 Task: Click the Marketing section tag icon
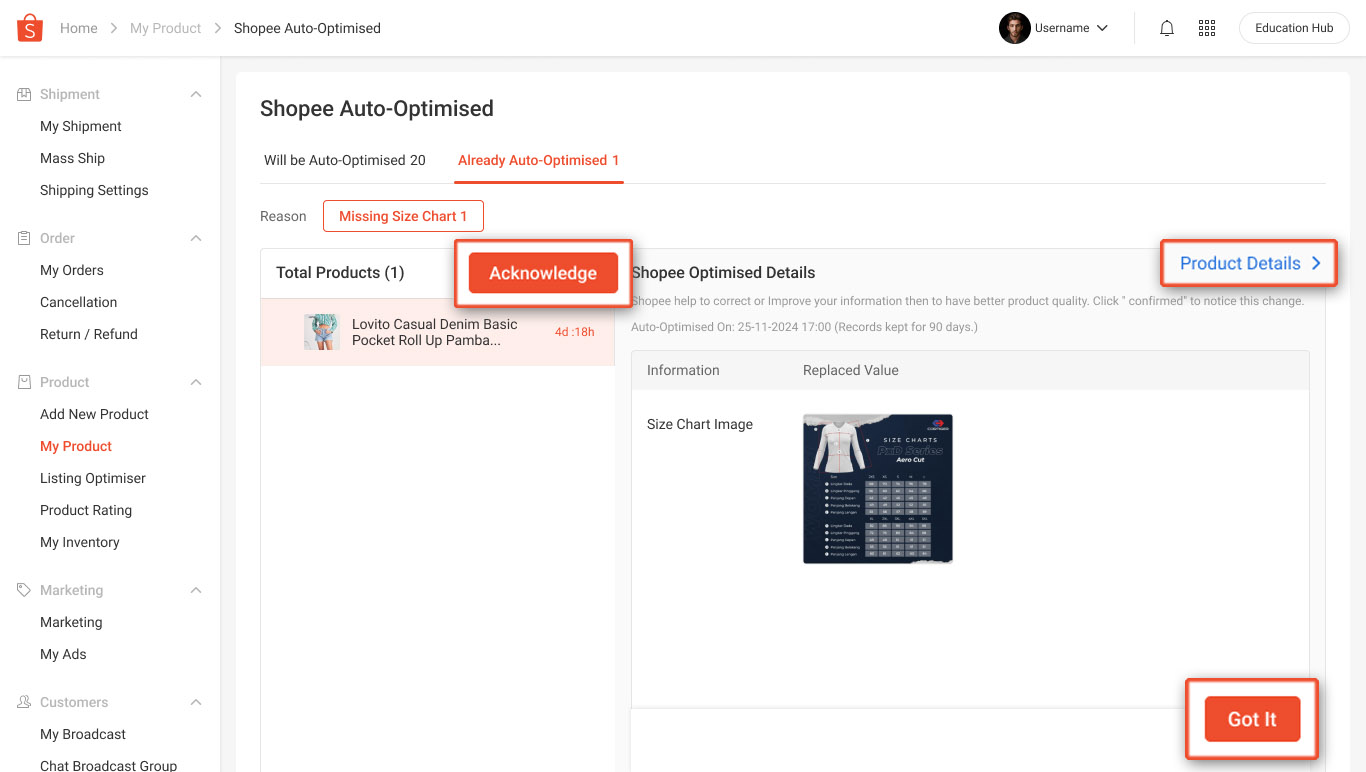[x=24, y=590]
